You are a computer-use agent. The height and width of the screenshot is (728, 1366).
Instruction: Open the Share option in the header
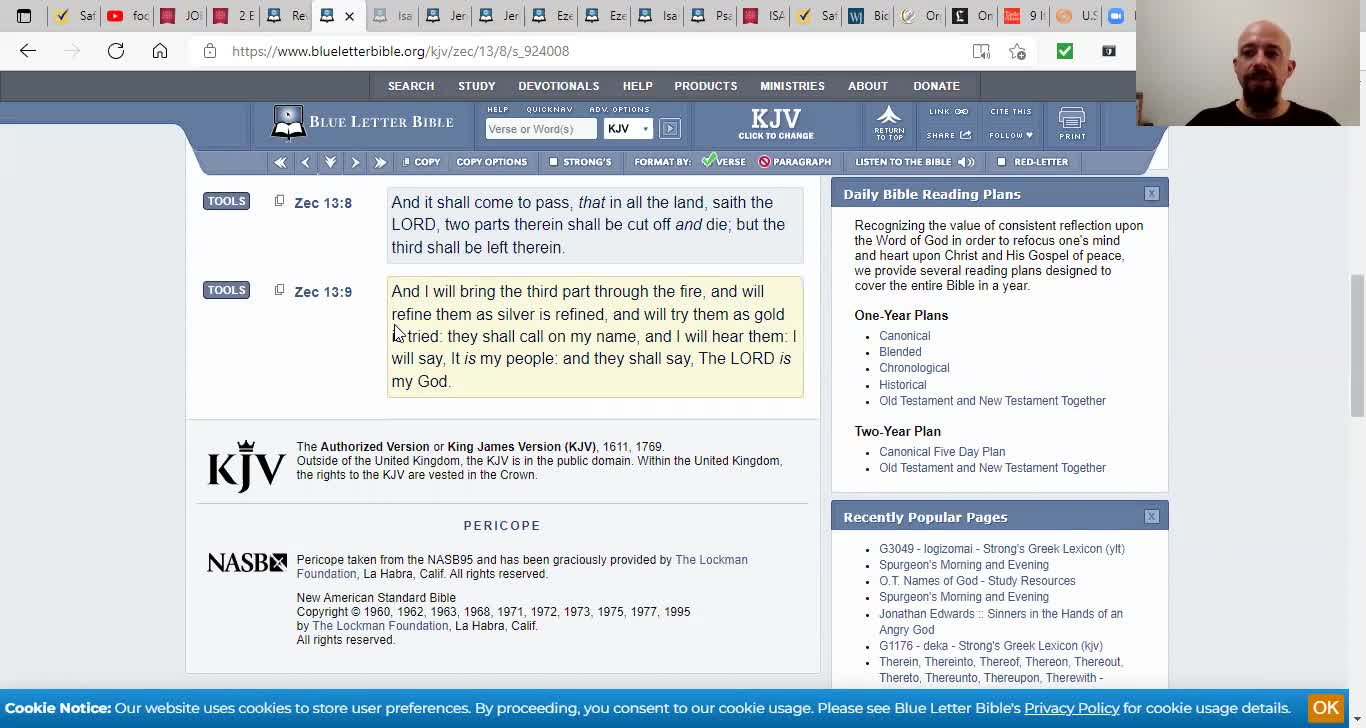(x=948, y=135)
